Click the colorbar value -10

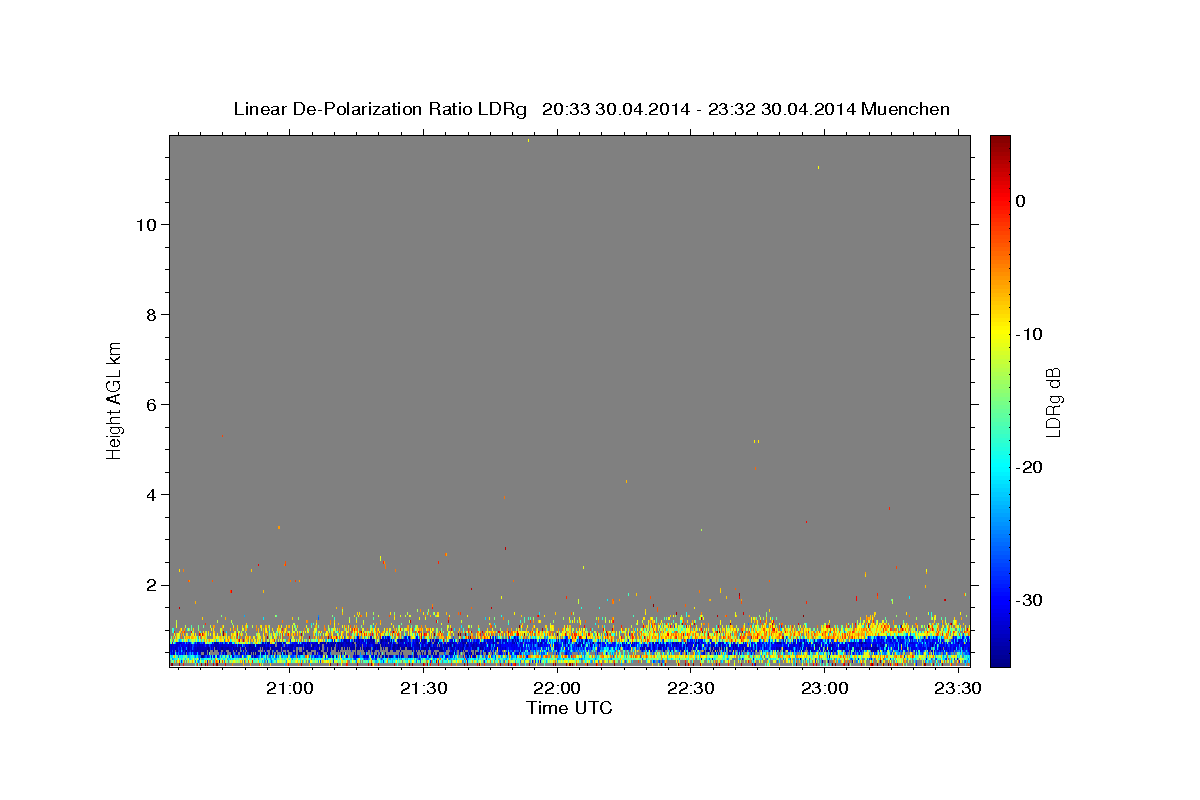1030,334
